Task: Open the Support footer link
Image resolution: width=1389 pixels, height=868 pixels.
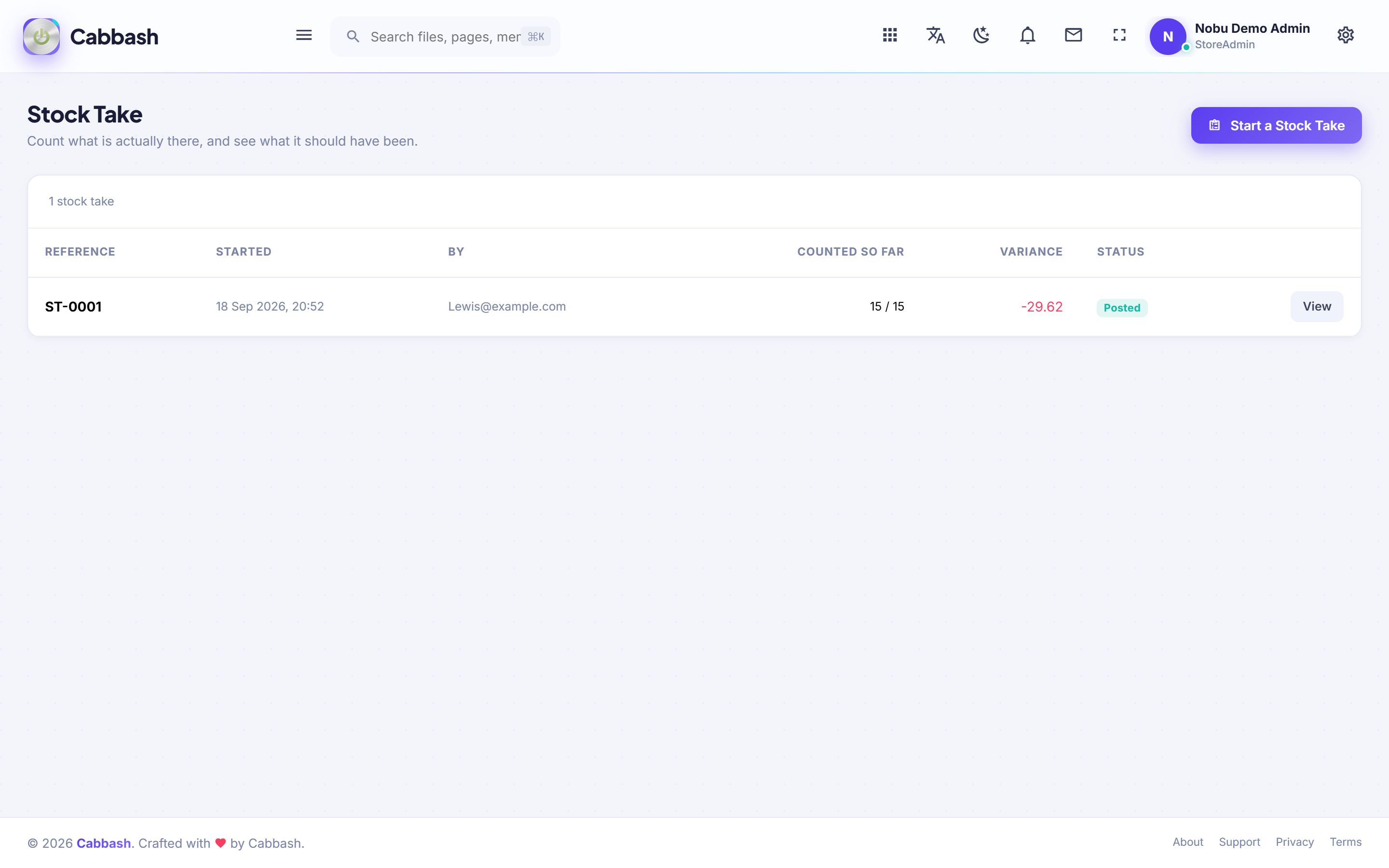Action: [1239, 842]
